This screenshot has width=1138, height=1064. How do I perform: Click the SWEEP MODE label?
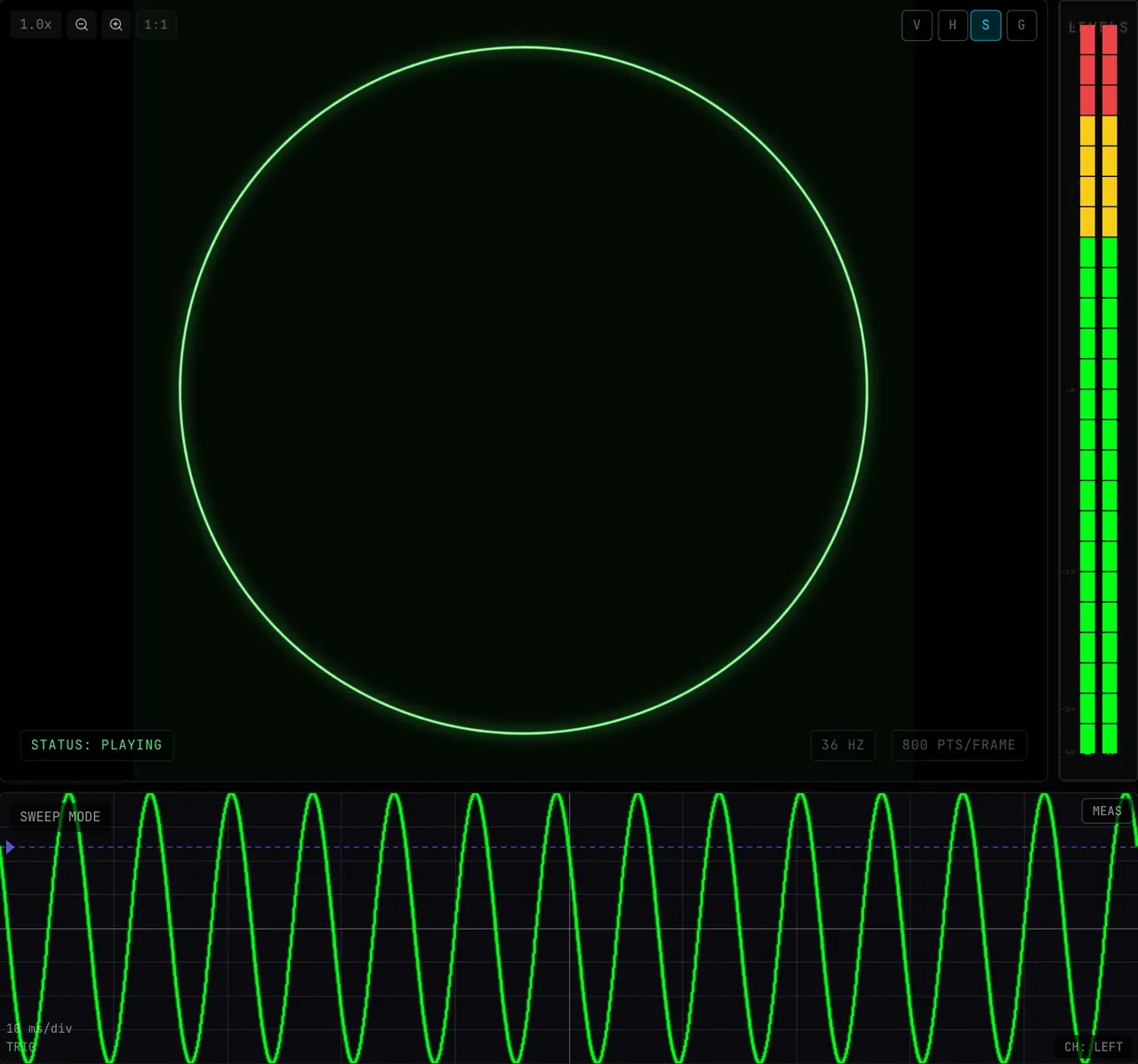[x=60, y=817]
